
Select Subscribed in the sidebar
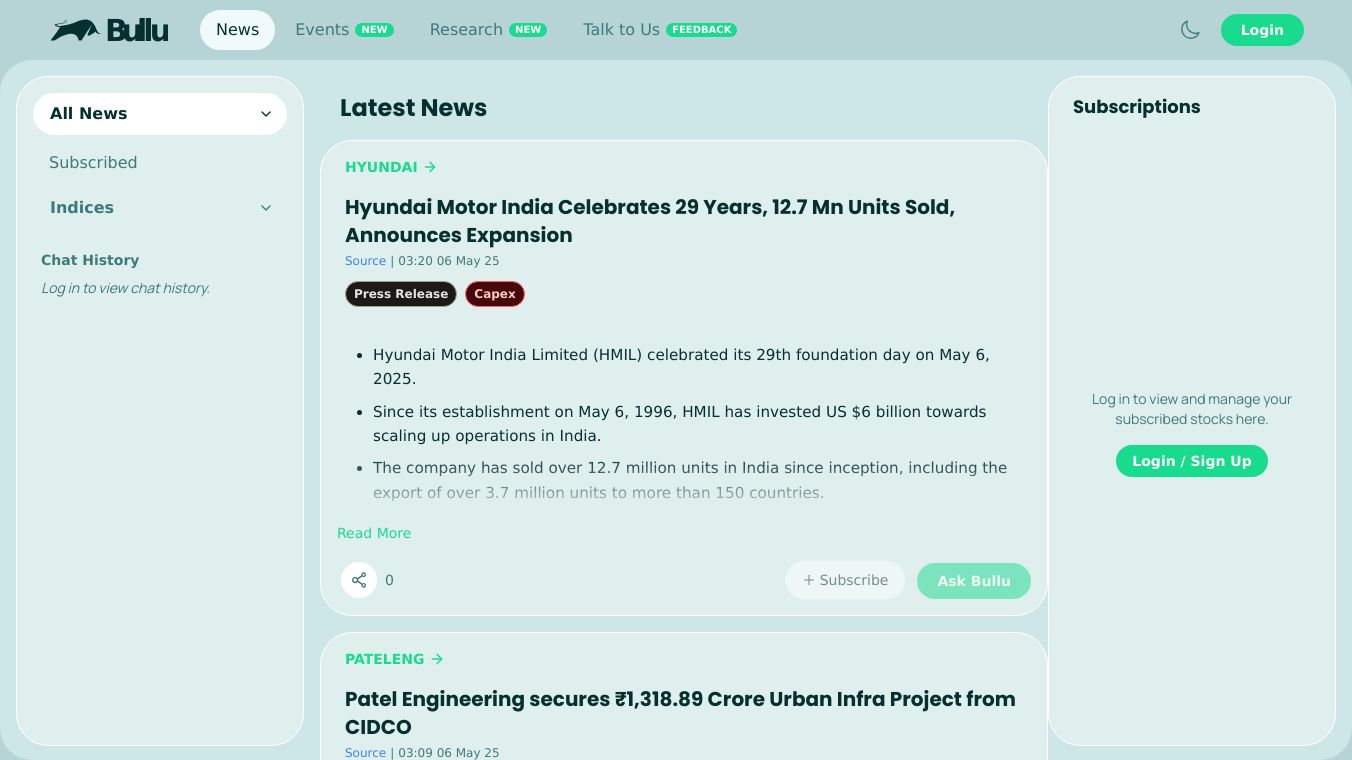tap(93, 162)
